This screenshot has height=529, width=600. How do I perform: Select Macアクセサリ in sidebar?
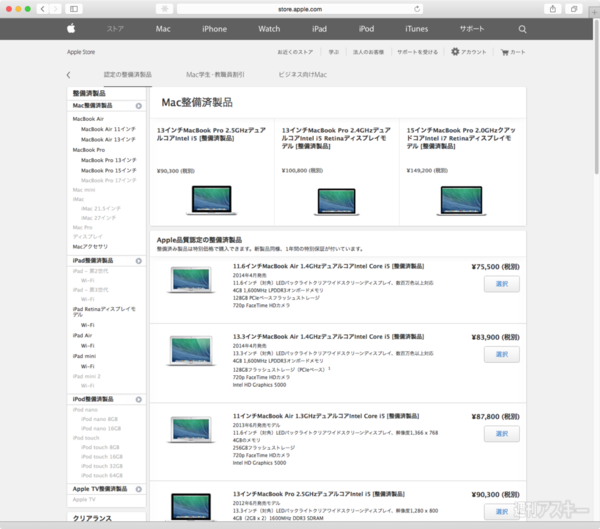pyautogui.click(x=90, y=247)
